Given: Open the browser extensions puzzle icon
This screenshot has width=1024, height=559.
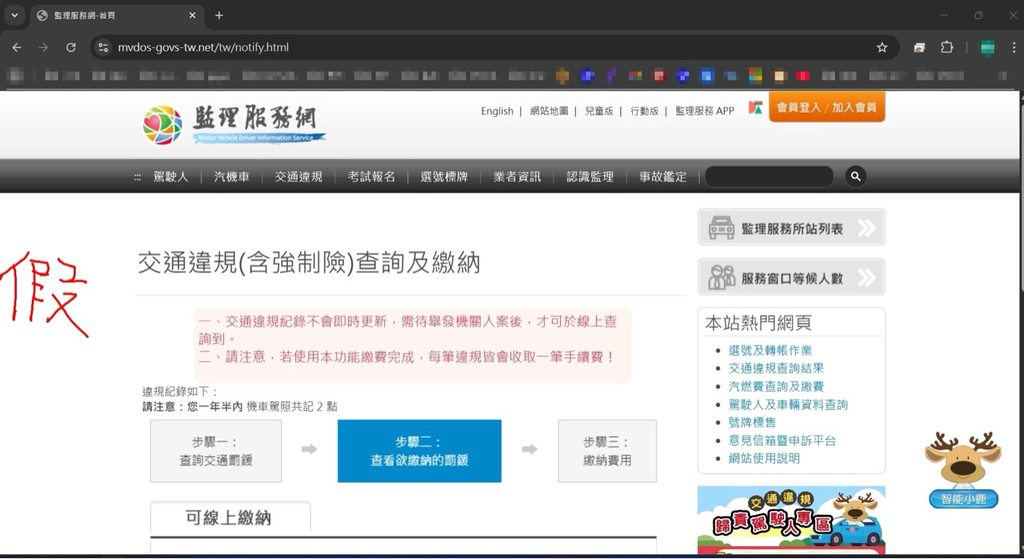Looking at the screenshot, I should (x=947, y=47).
